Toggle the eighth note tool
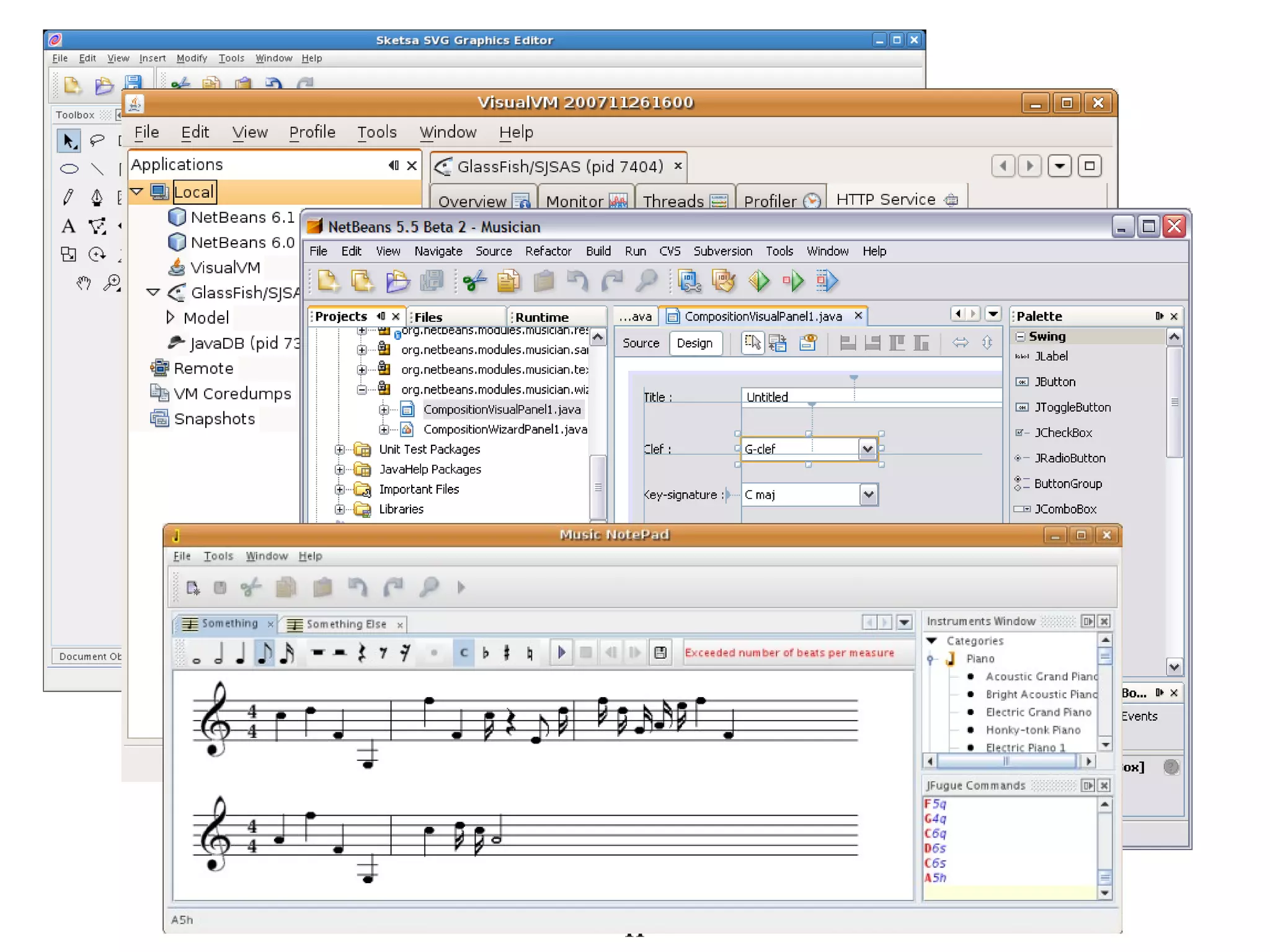Image resolution: width=1270 pixels, height=952 pixels. click(264, 653)
